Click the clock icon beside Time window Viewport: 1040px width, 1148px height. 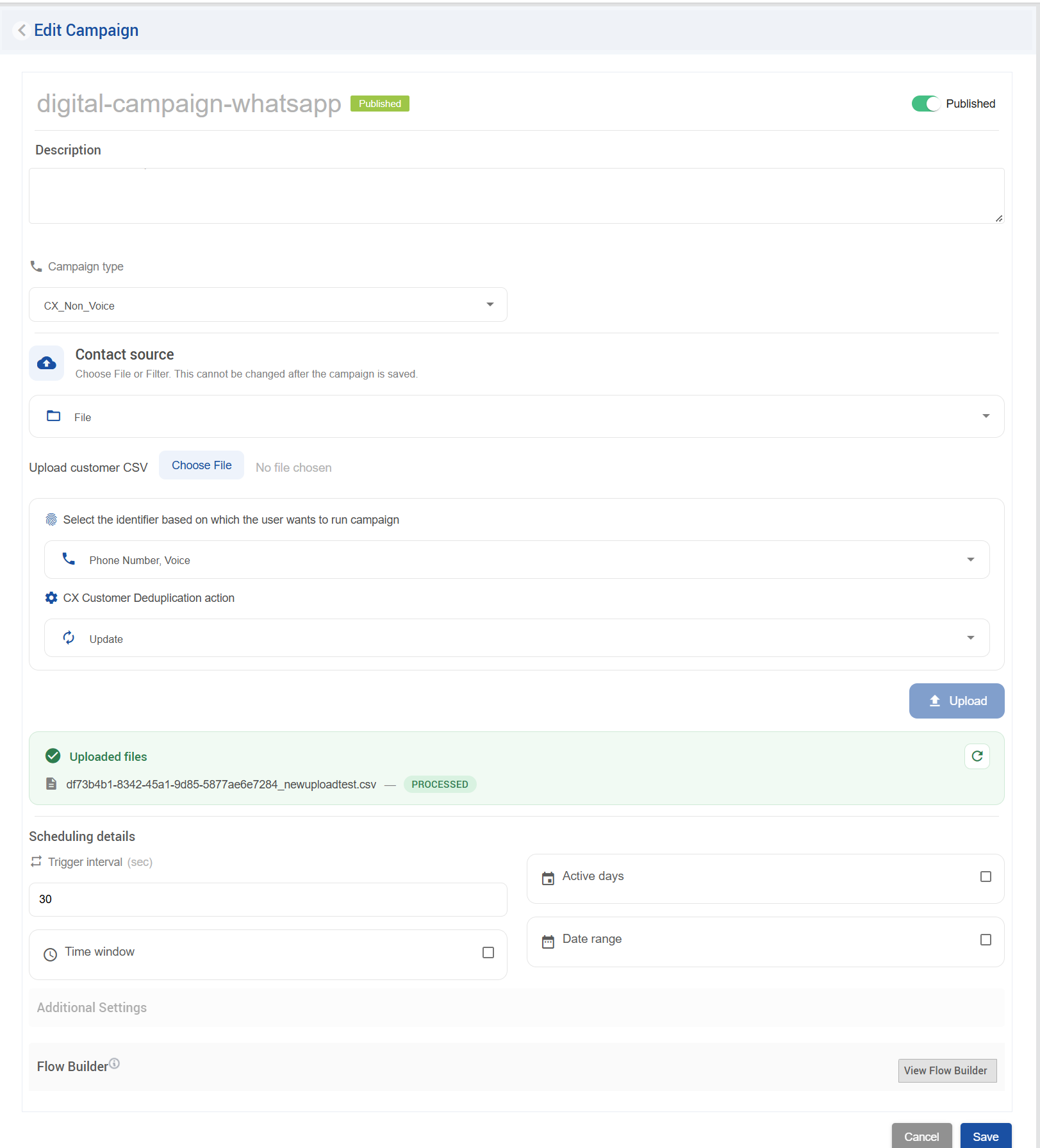(50, 954)
